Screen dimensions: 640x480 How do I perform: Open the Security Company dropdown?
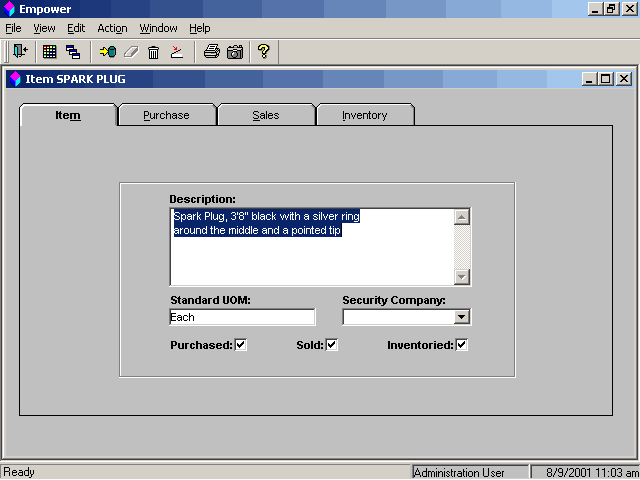[x=461, y=317]
